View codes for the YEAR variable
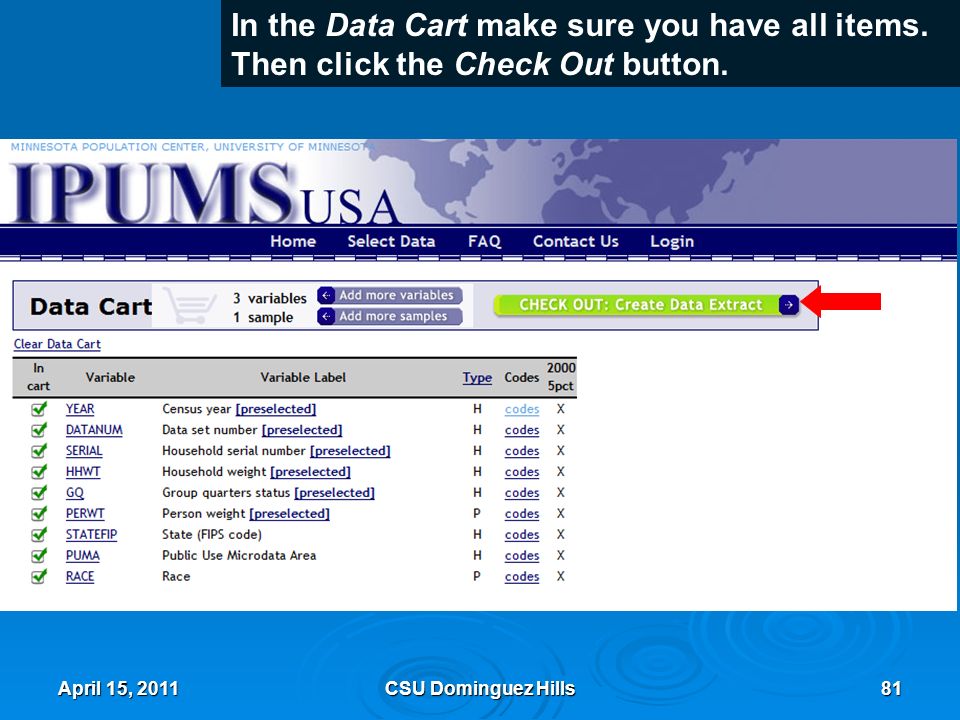The height and width of the screenshot is (720, 960). (x=522, y=409)
